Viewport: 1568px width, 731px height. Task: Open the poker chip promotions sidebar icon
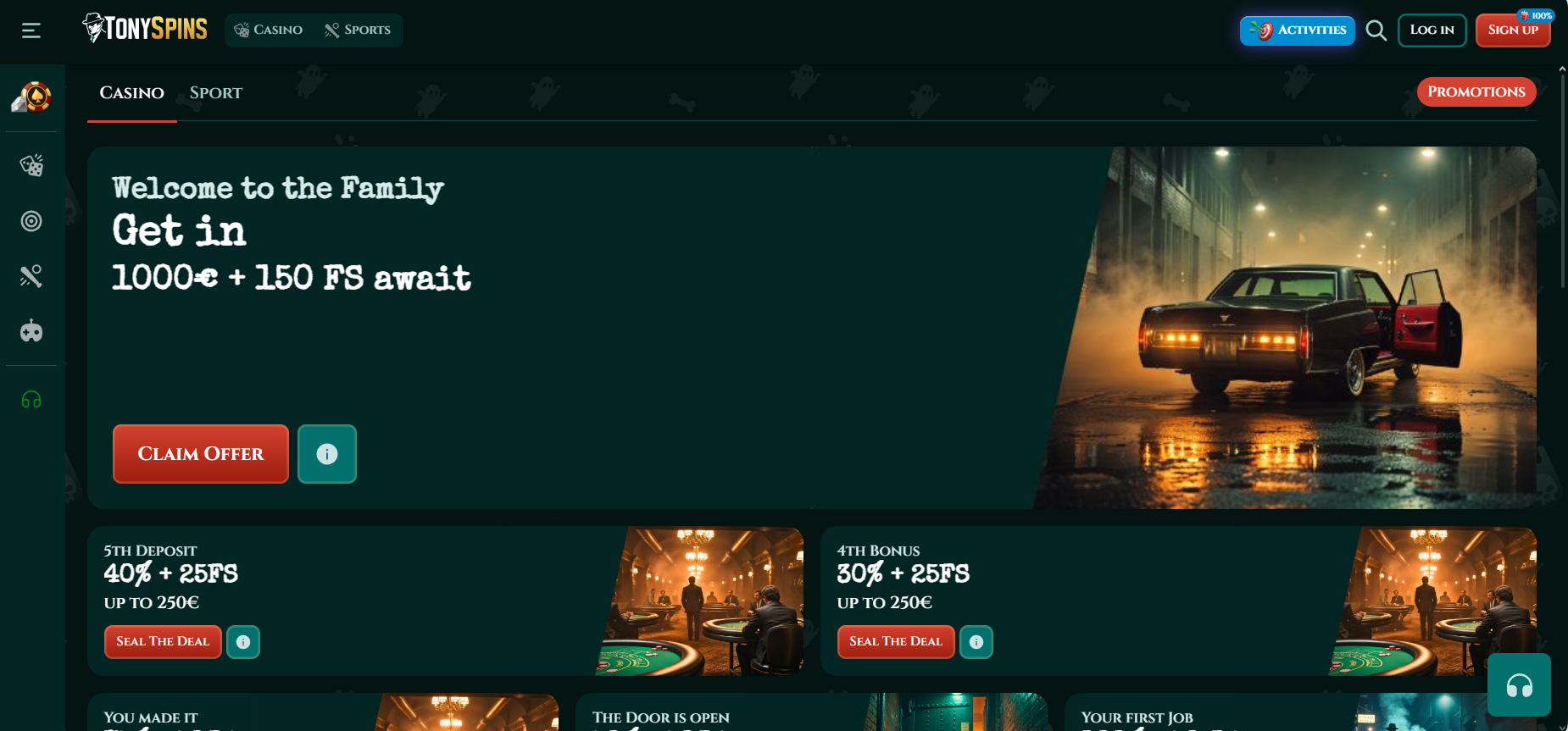click(31, 97)
